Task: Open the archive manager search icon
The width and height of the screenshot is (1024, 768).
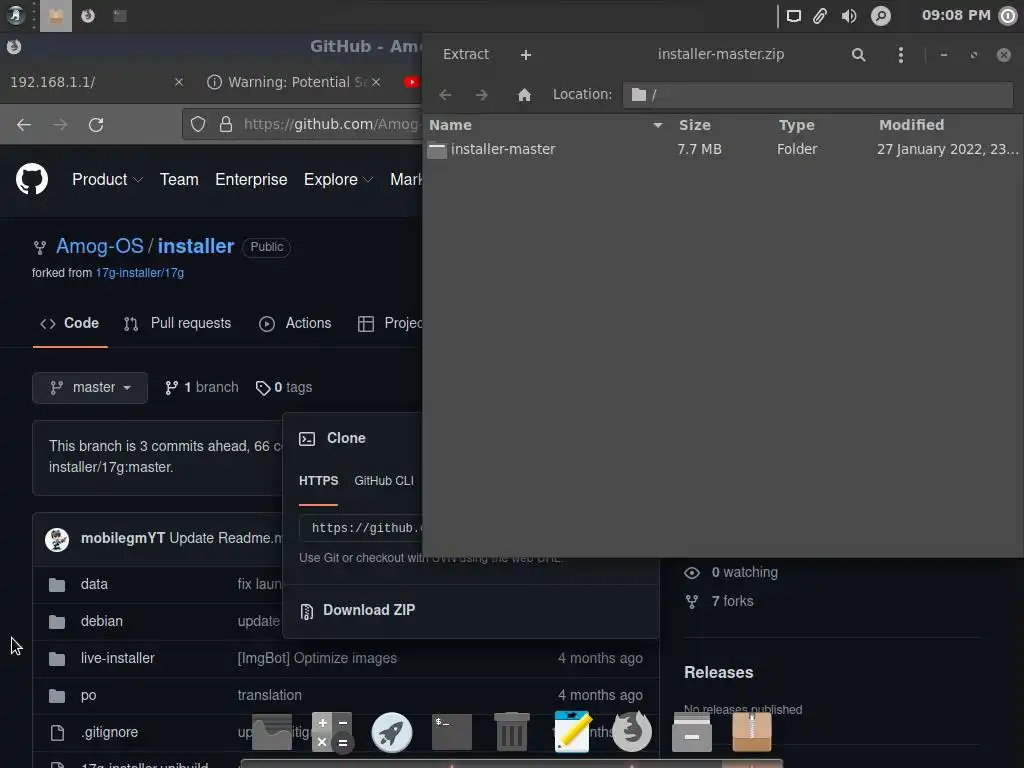Action: point(858,55)
